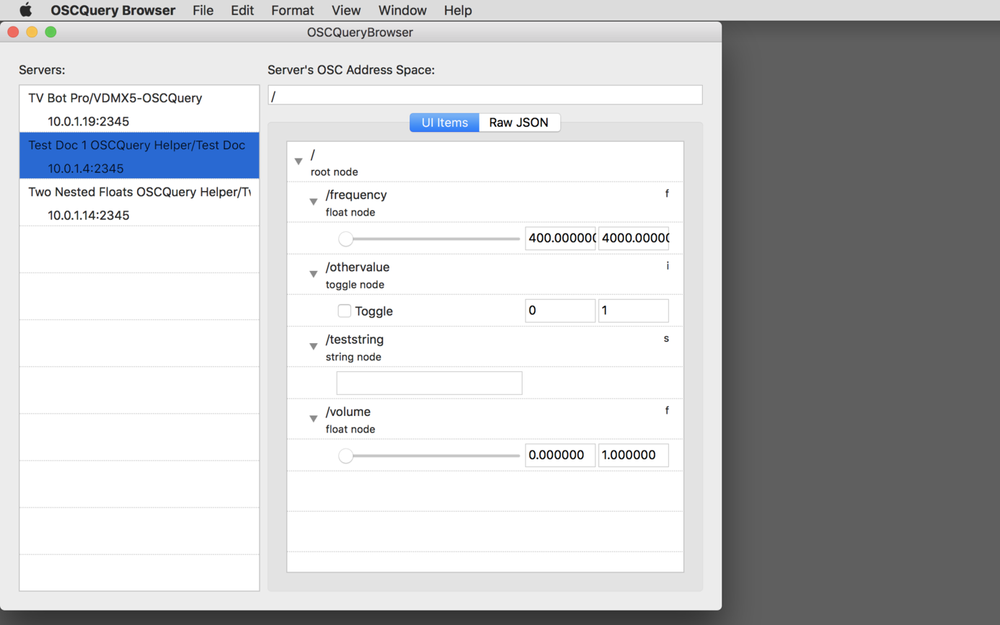Collapse the root node disclosure triangle

[298, 161]
